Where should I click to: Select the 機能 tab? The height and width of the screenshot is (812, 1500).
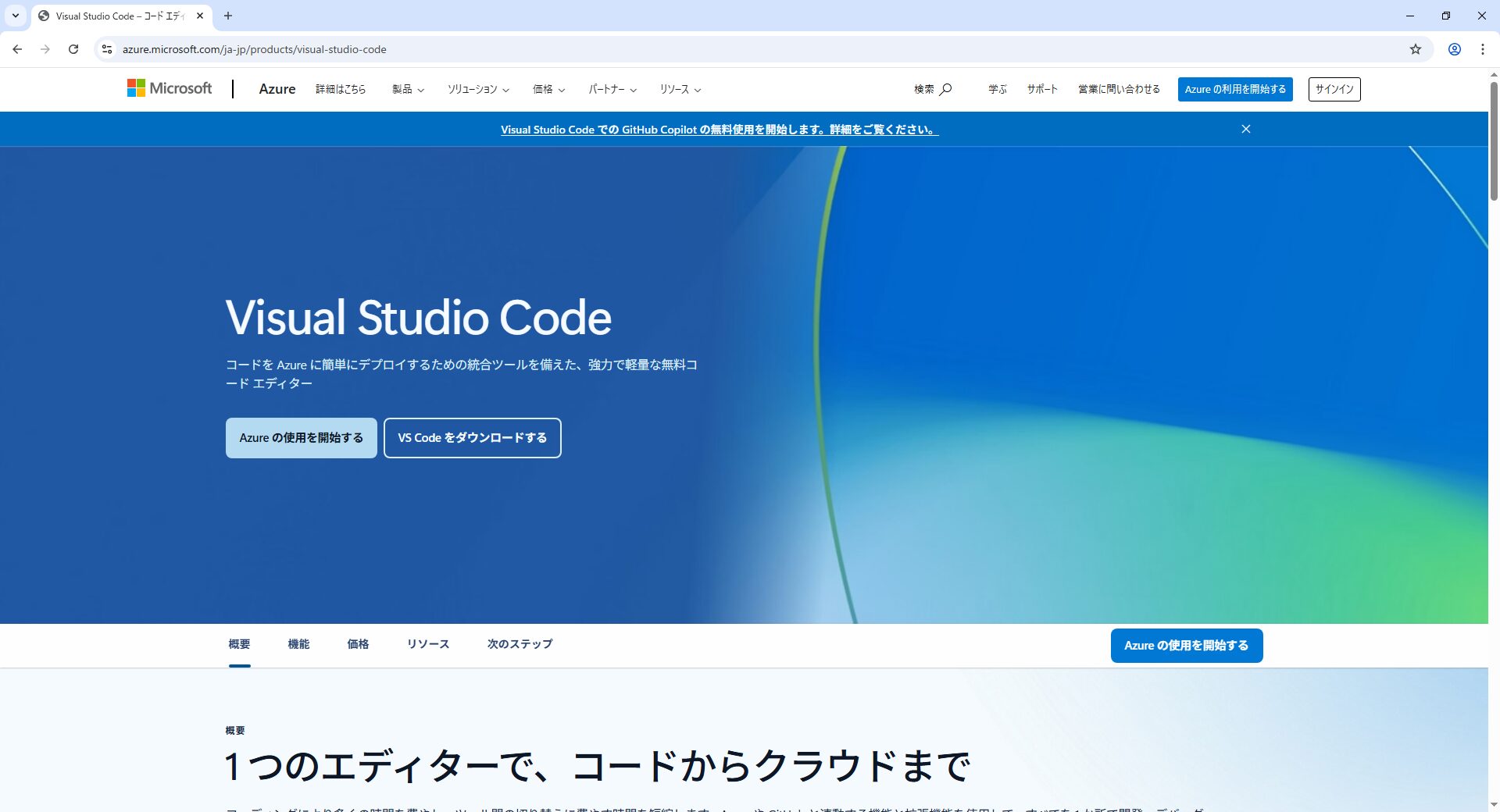click(298, 644)
